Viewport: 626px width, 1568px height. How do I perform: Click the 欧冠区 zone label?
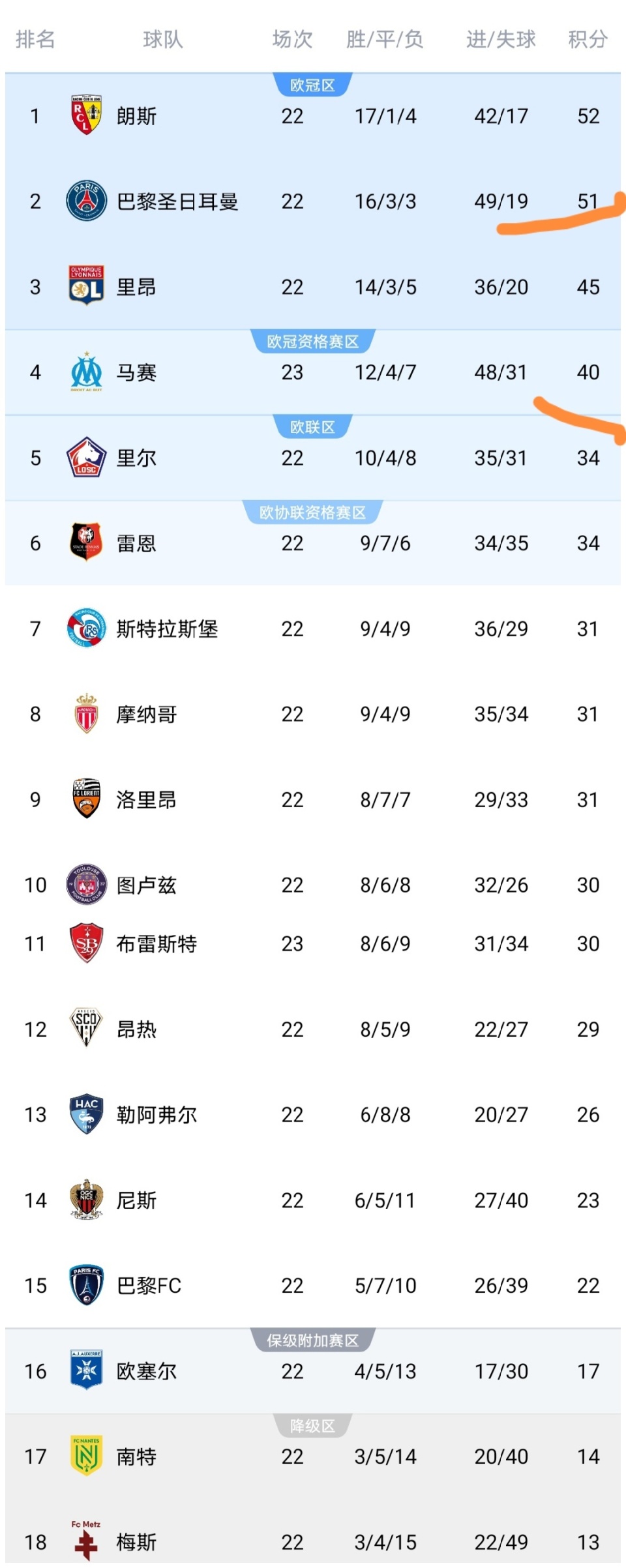coord(312,85)
